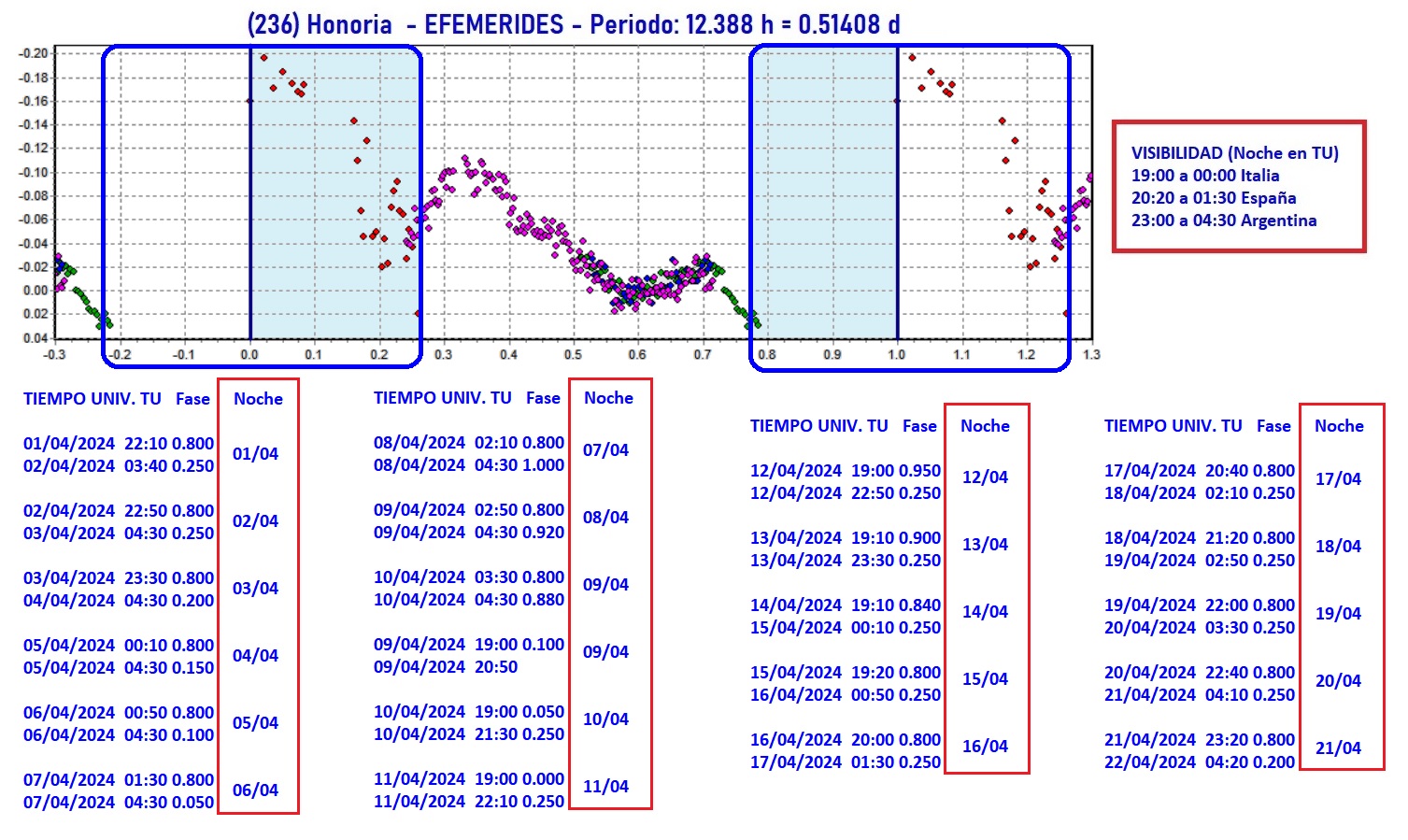The height and width of the screenshot is (840, 1408).
Task: Select row "12/04/2024 19:00 0.950"
Action: 846,470
